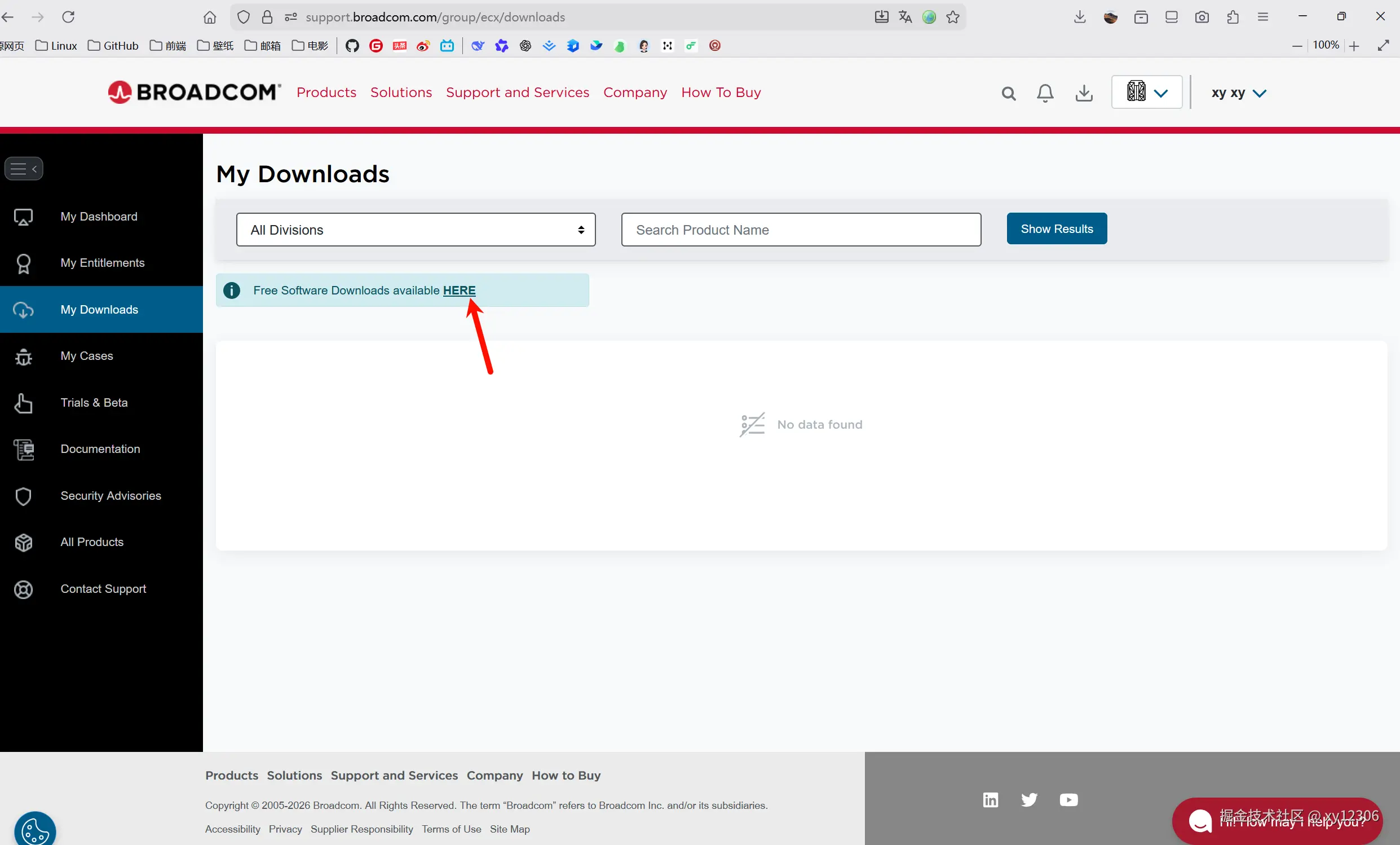
Task: Open Trials & Beta sidebar item
Action: tap(94, 402)
